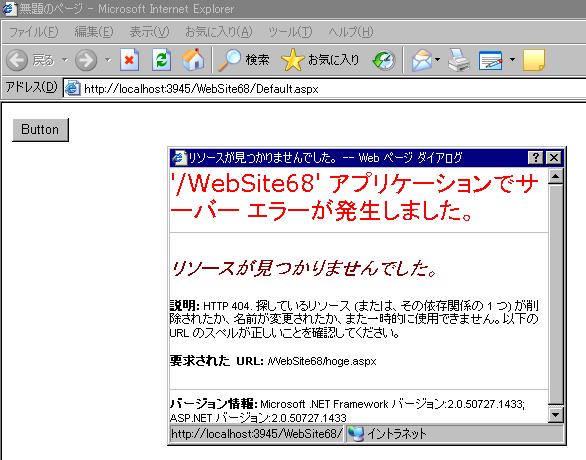Open the History clock icon
This screenshot has width=586, height=460.
(x=384, y=60)
